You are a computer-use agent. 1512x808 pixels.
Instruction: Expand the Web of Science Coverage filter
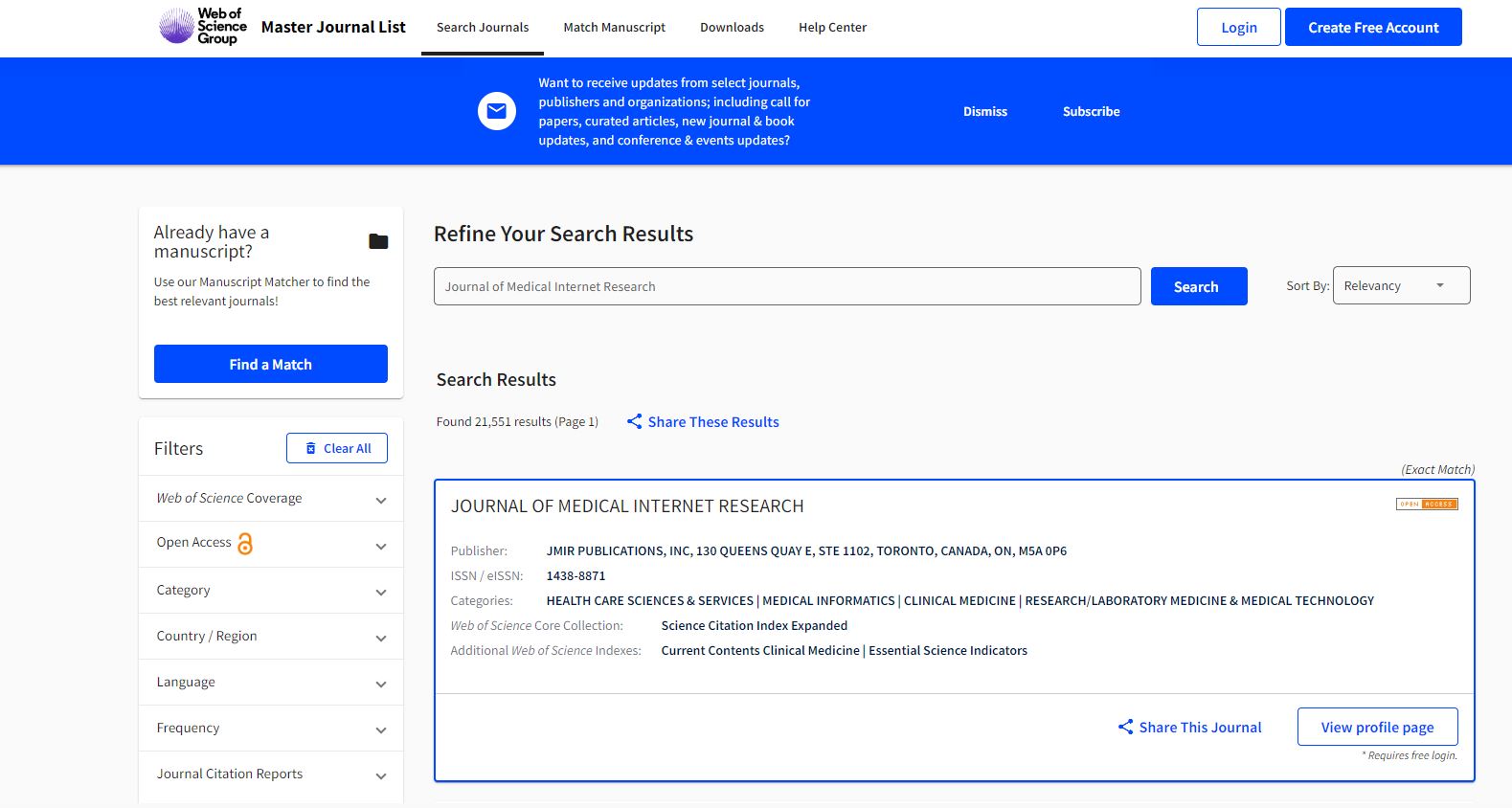271,499
